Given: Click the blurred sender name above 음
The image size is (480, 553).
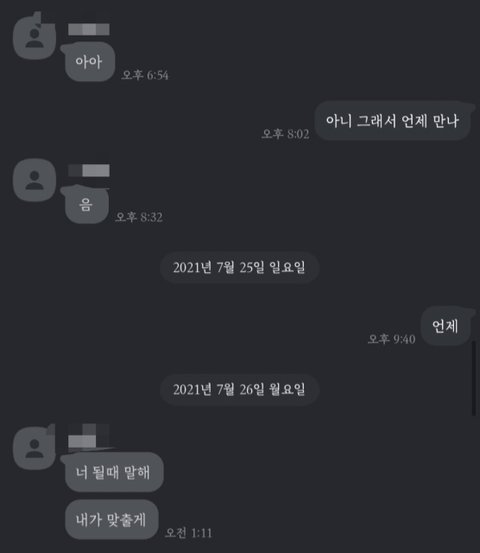Looking at the screenshot, I should (89, 170).
